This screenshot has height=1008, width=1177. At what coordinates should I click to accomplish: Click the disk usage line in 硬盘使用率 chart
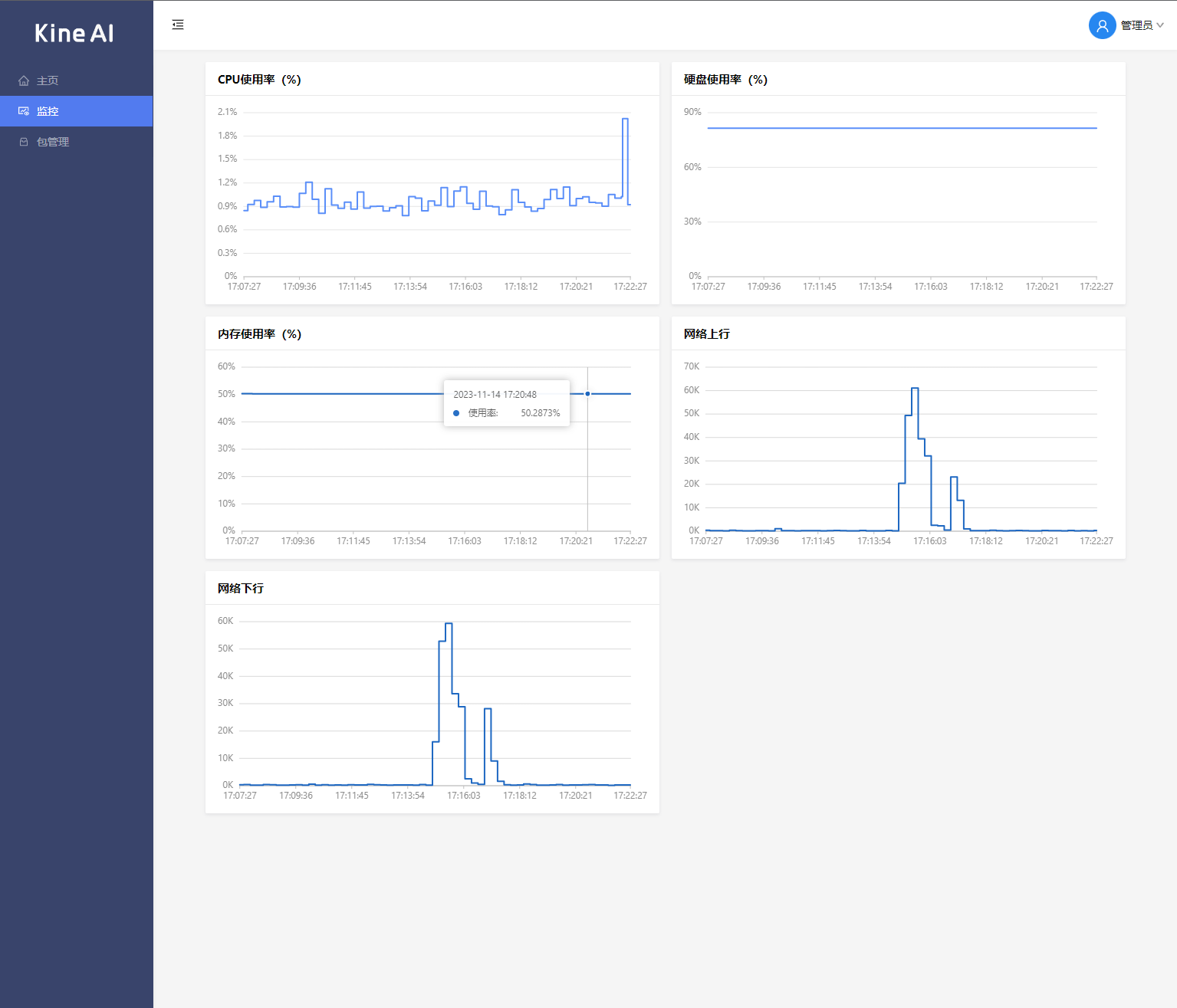[x=902, y=128]
